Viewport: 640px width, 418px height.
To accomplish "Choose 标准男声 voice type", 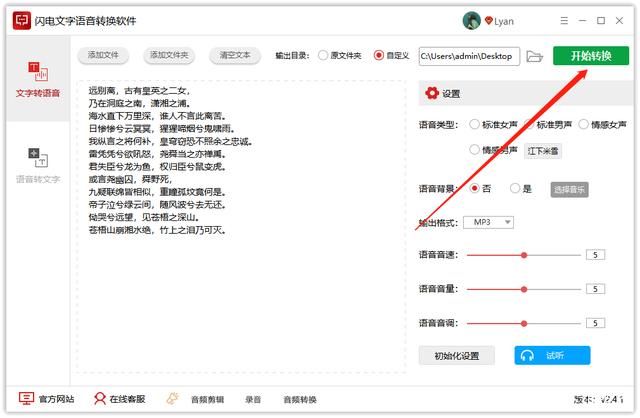I will point(529,124).
